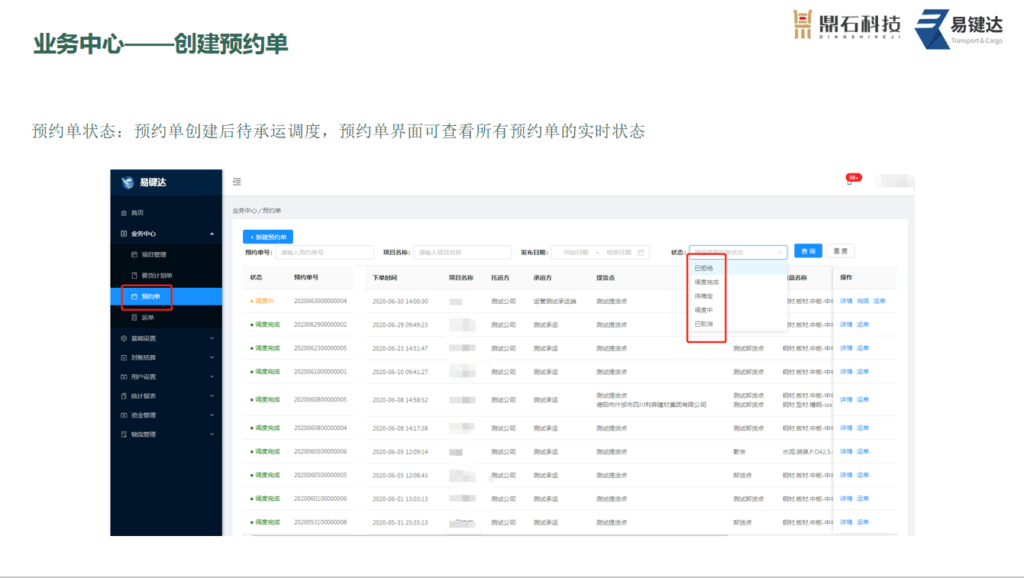This screenshot has width=1024, height=578.
Task: Click the 新建预约单 button
Action: pyautogui.click(x=268, y=236)
